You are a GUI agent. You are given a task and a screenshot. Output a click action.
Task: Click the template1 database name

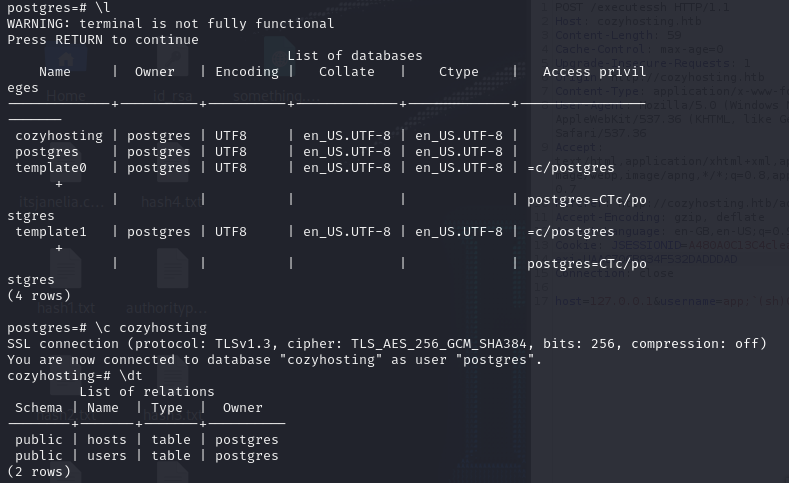[51, 232]
